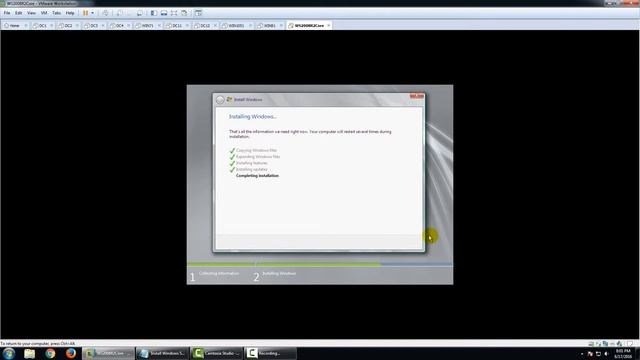
Task: Click the full screen mode icon
Action: point(174,13)
